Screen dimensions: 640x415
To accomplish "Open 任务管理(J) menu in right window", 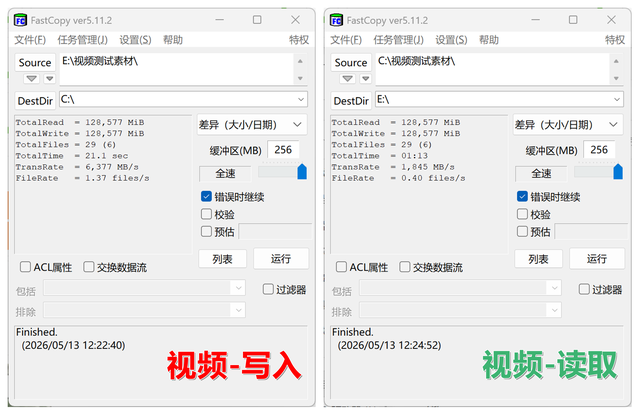I will (398, 40).
